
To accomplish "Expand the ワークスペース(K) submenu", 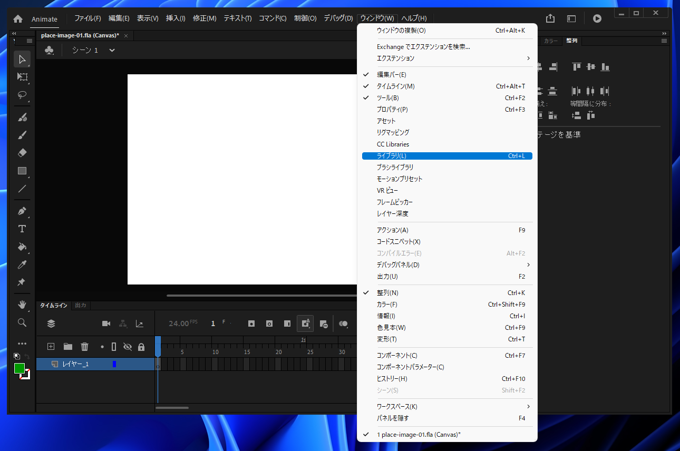I will (447, 406).
